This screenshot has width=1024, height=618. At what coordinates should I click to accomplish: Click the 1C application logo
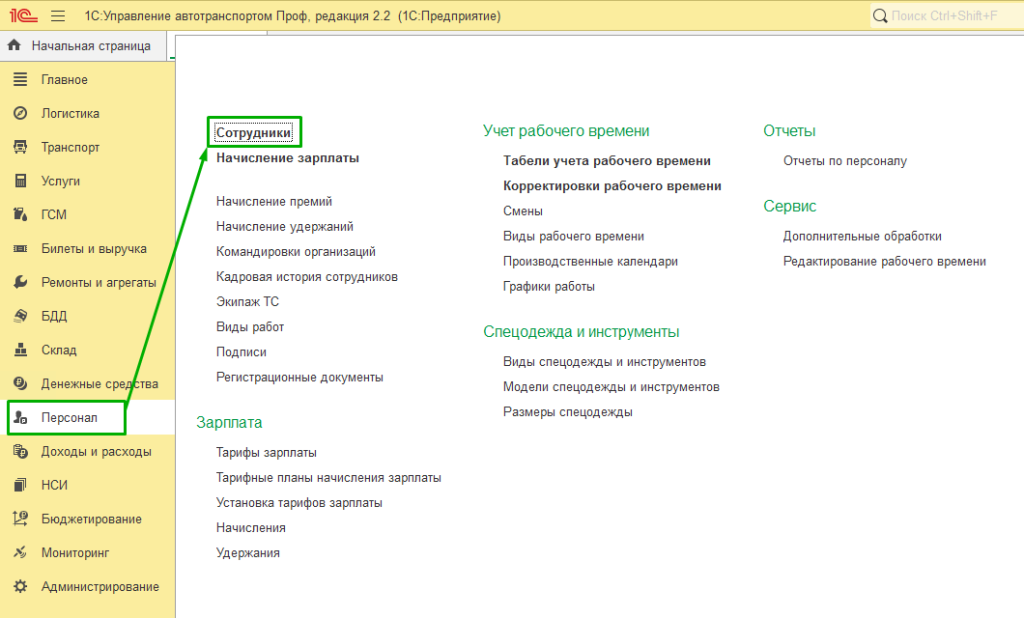(23, 15)
